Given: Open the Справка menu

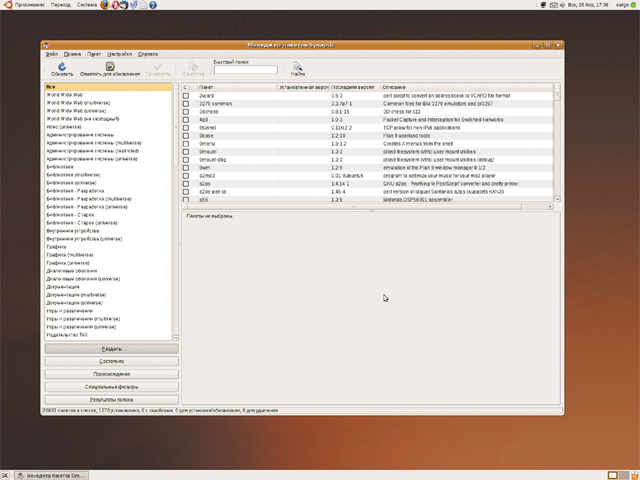Looking at the screenshot, I should (x=148, y=54).
